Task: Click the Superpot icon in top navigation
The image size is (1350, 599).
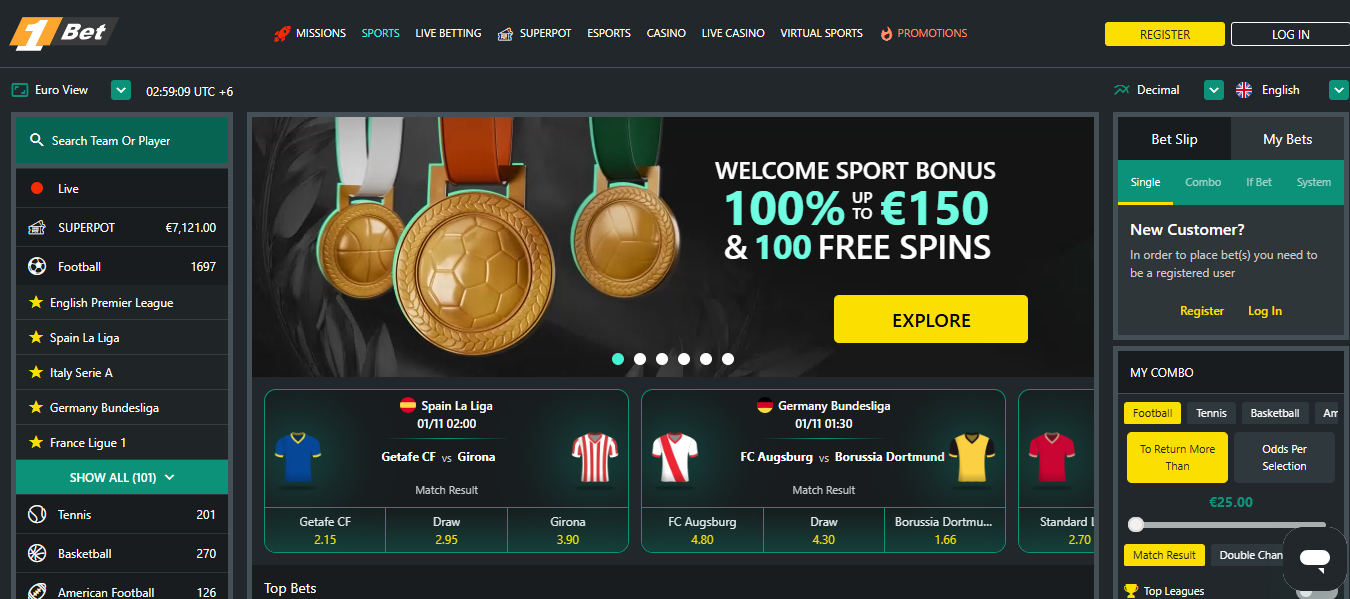Action: (505, 33)
